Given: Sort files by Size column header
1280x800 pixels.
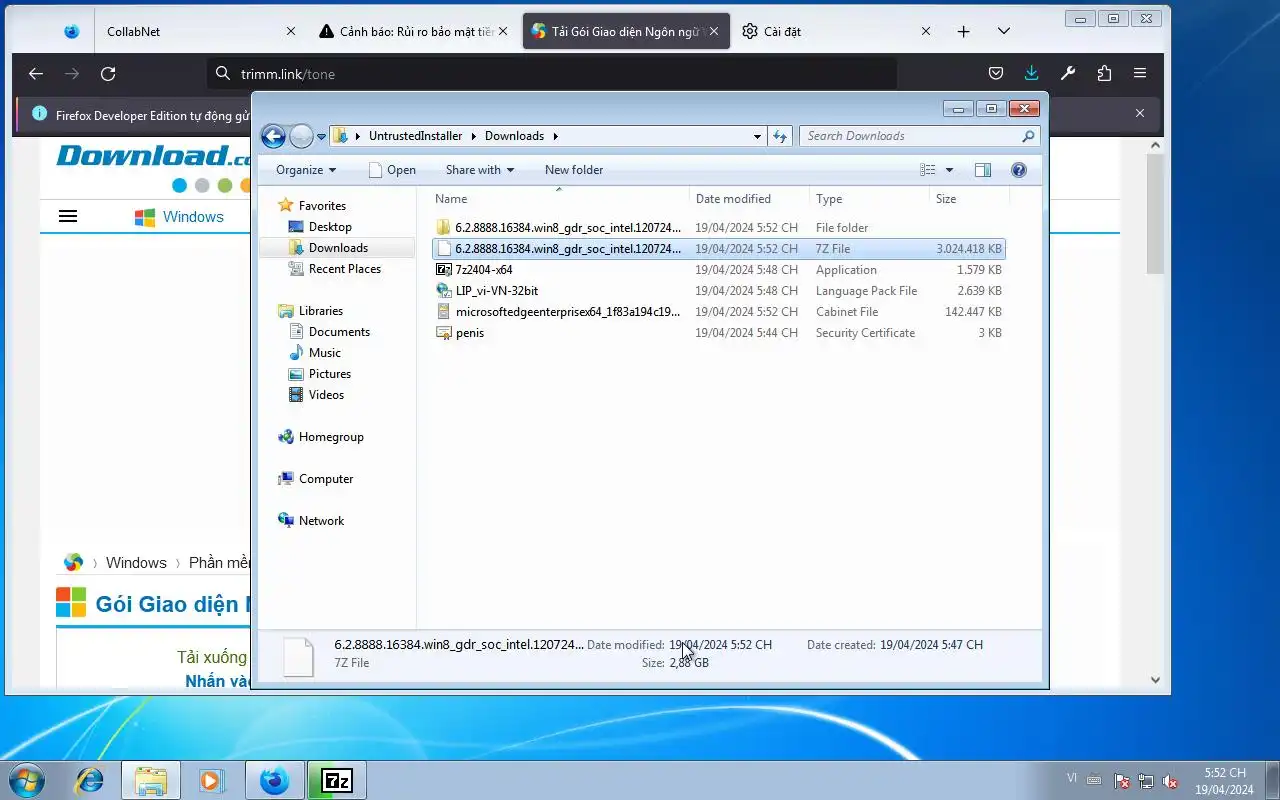Looking at the screenshot, I should 968,199.
